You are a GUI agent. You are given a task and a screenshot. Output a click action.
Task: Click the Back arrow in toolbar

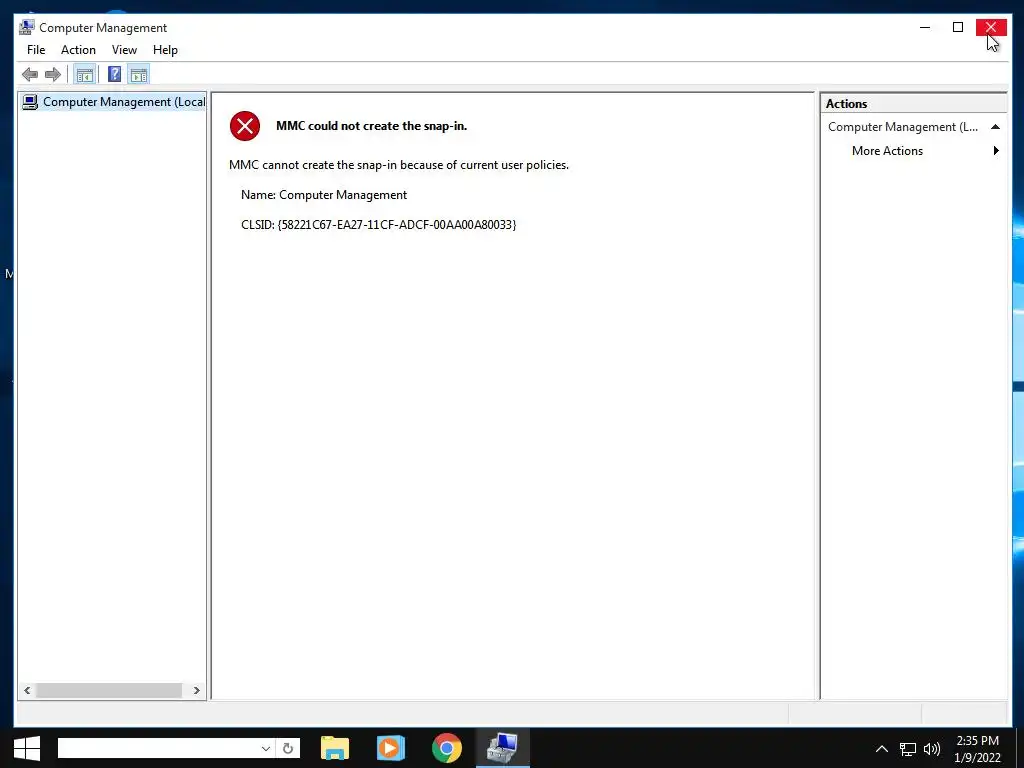(30, 74)
